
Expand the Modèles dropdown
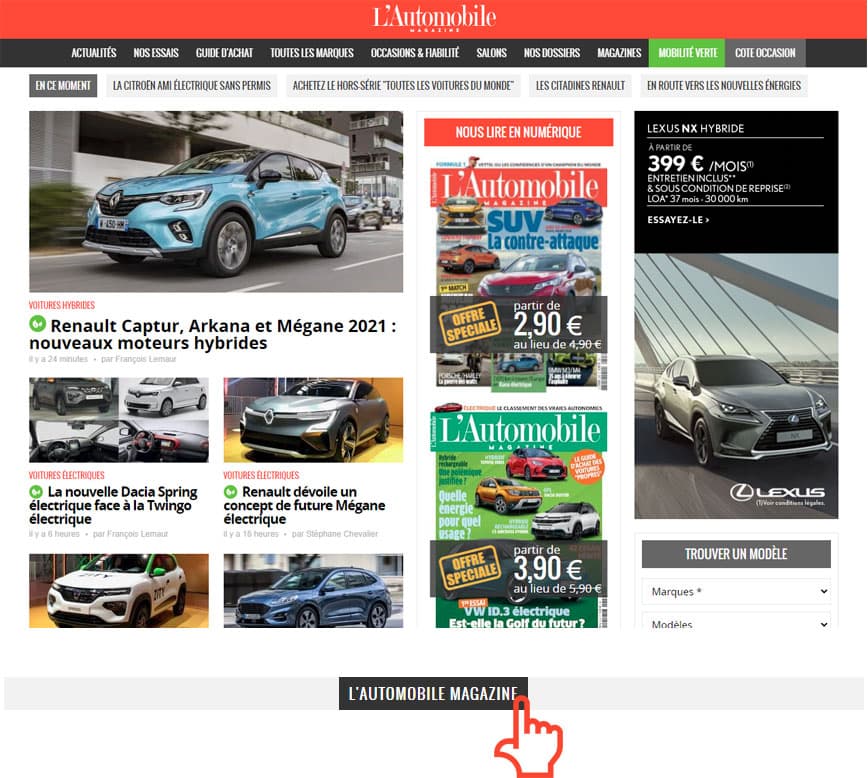click(x=736, y=621)
